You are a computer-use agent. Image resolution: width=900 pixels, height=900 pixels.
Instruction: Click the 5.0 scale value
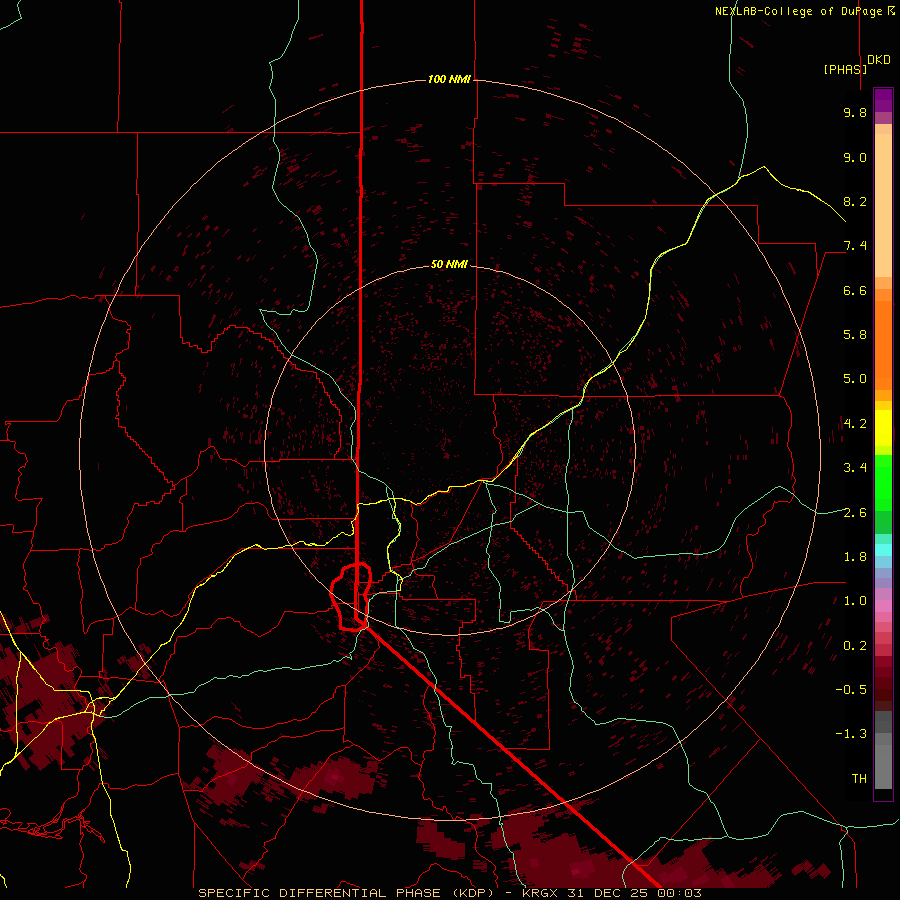pos(855,379)
